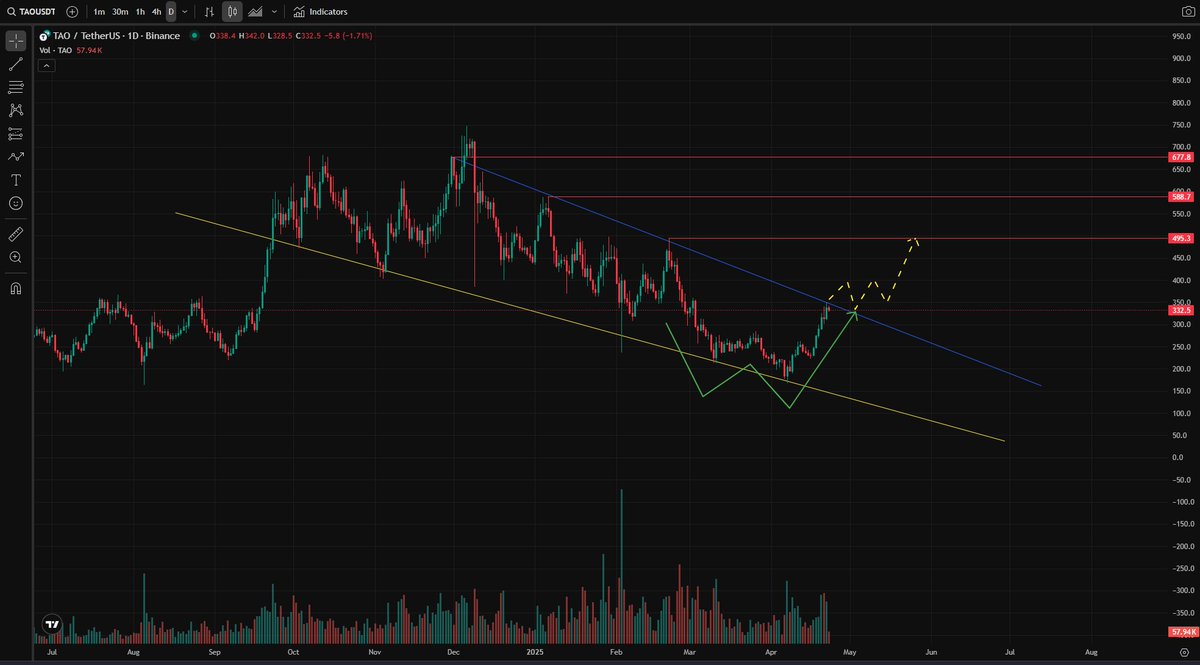Select the D daily timeframe

click(x=171, y=12)
